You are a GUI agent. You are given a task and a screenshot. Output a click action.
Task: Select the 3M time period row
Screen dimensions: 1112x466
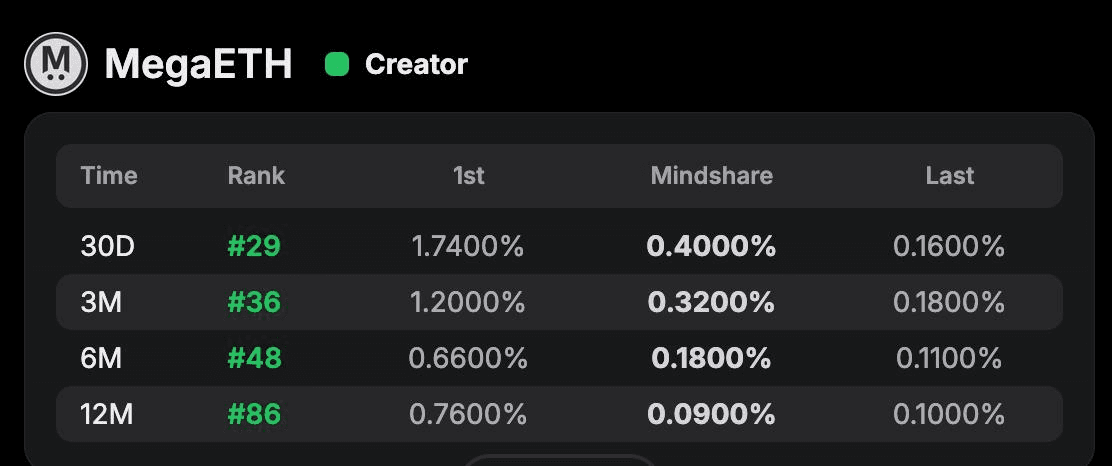click(101, 302)
